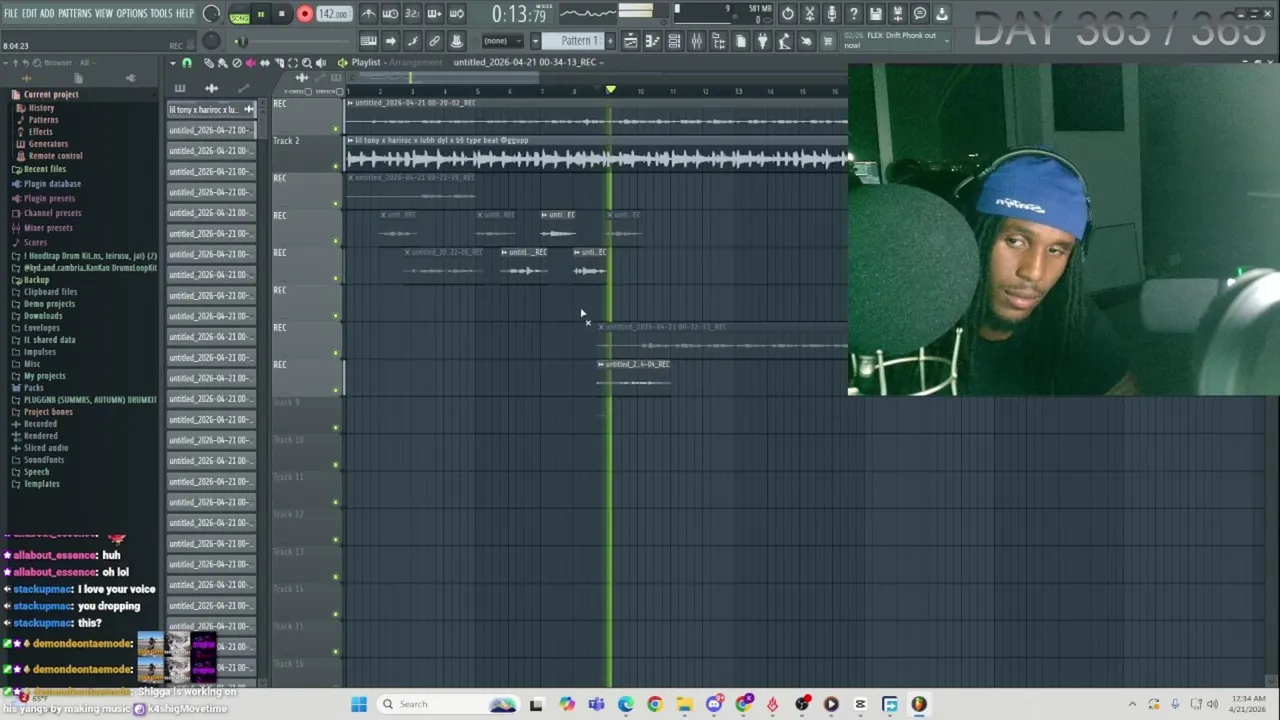
Task: Open the Soundfonts browser folder
Action: click(43, 460)
